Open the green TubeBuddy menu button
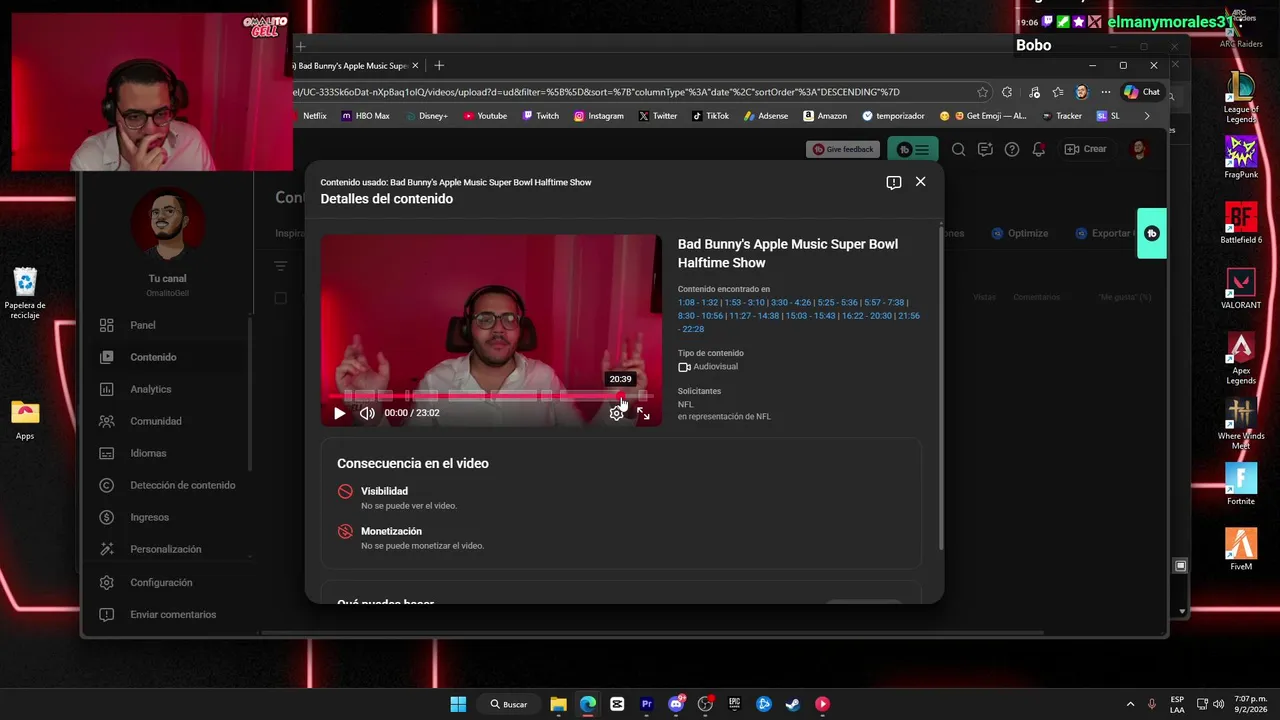Image resolution: width=1280 pixels, height=720 pixels. point(913,149)
